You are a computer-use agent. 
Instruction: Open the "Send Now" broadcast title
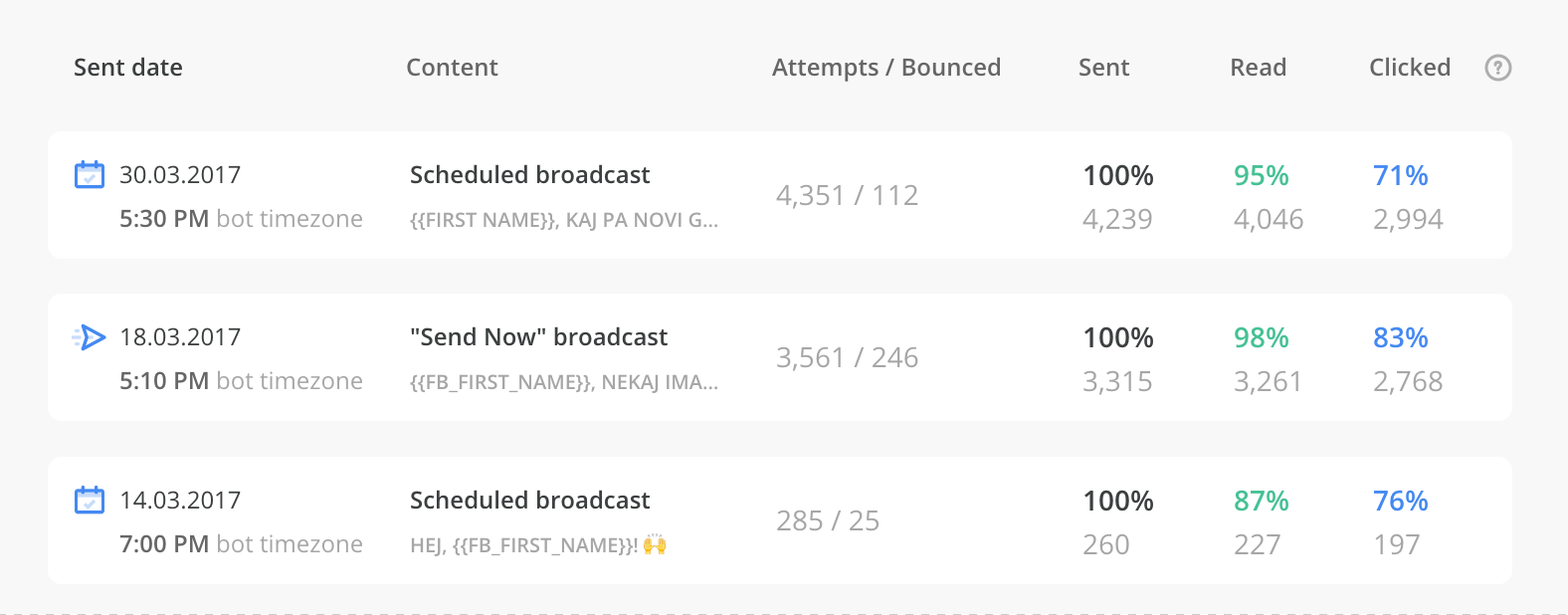click(538, 337)
